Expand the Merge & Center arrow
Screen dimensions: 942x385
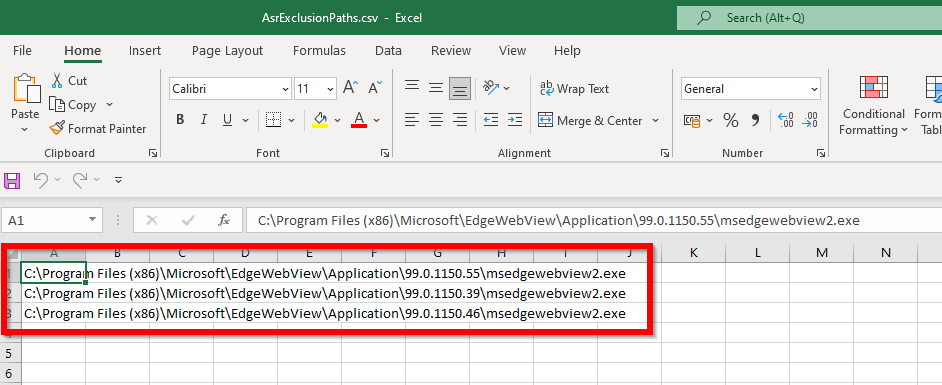(655, 120)
